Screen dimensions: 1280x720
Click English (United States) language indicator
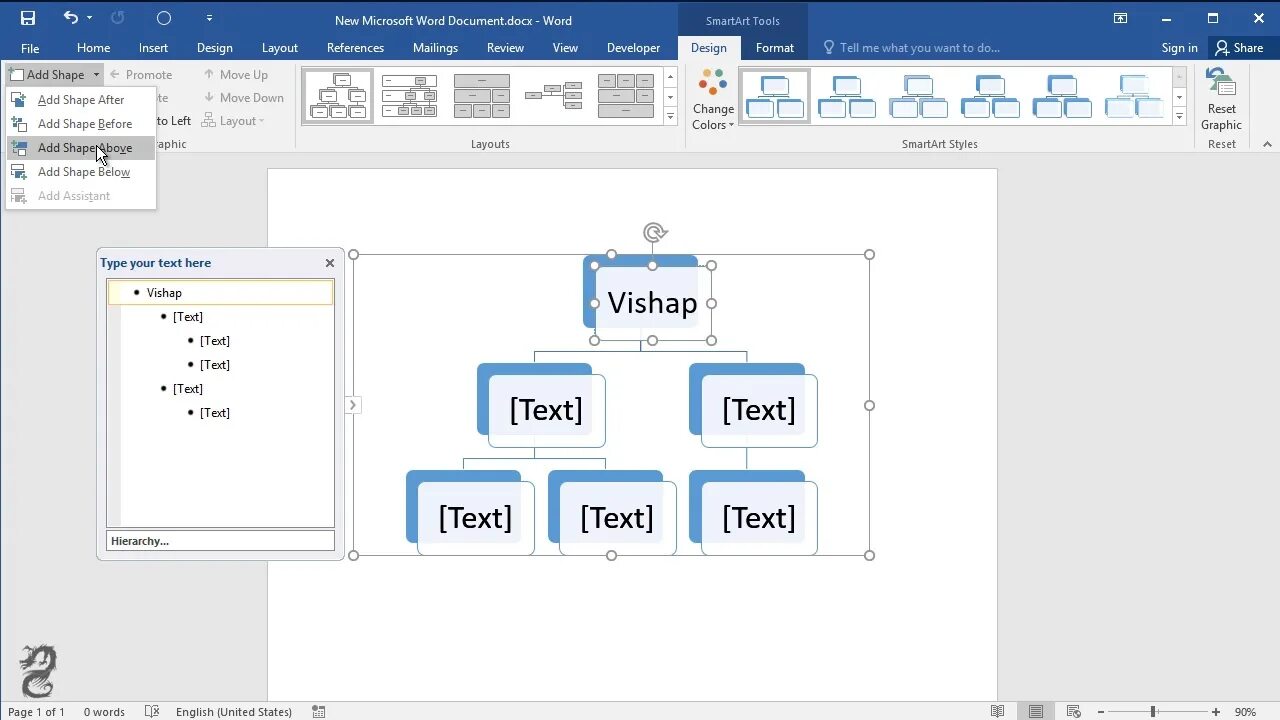(x=234, y=712)
